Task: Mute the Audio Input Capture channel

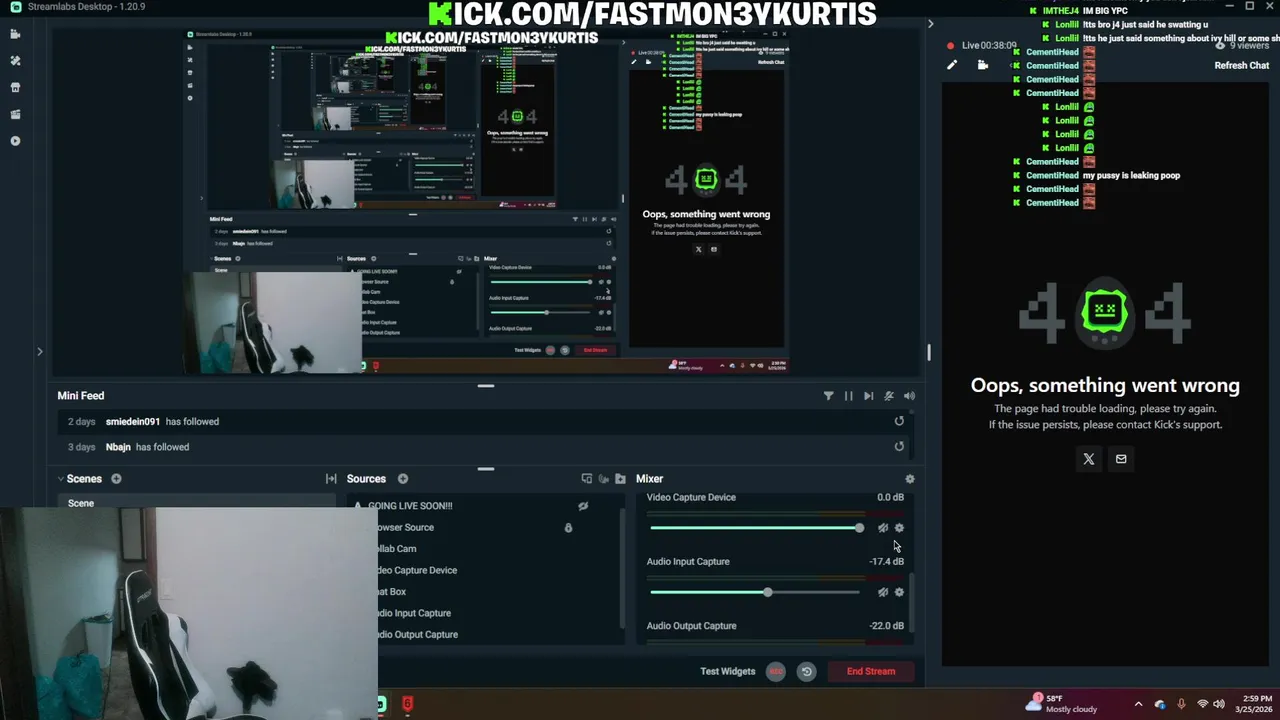Action: (x=882, y=592)
